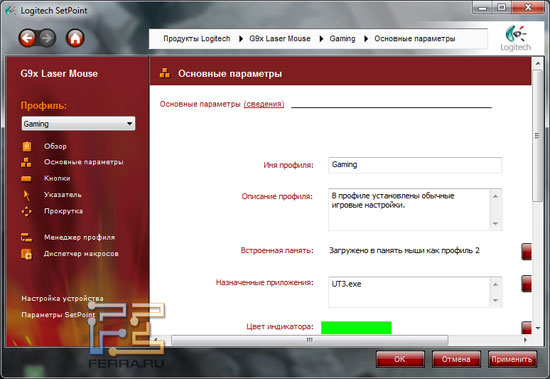Click scroll-down arrow in Описание профиля box
This screenshot has width=550, height=379.
click(x=496, y=224)
